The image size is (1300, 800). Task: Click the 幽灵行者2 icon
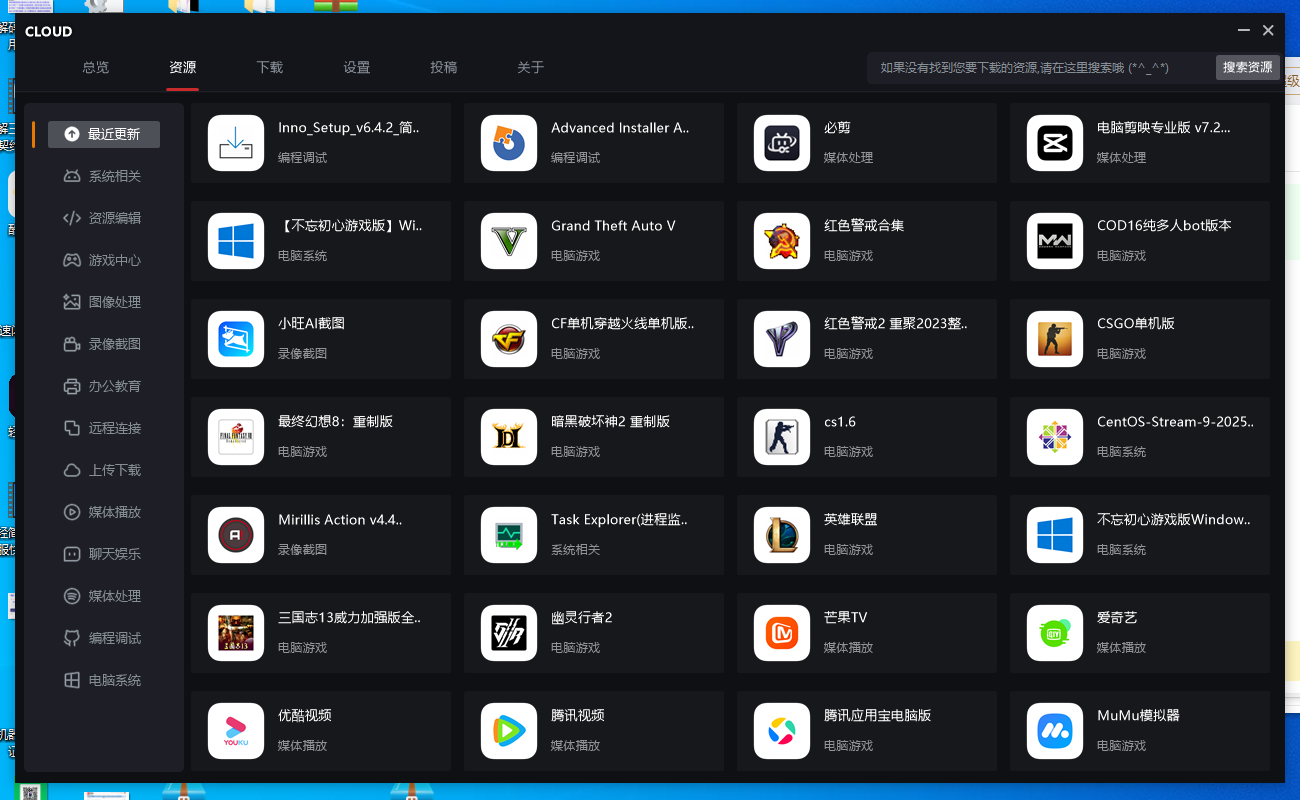click(509, 633)
